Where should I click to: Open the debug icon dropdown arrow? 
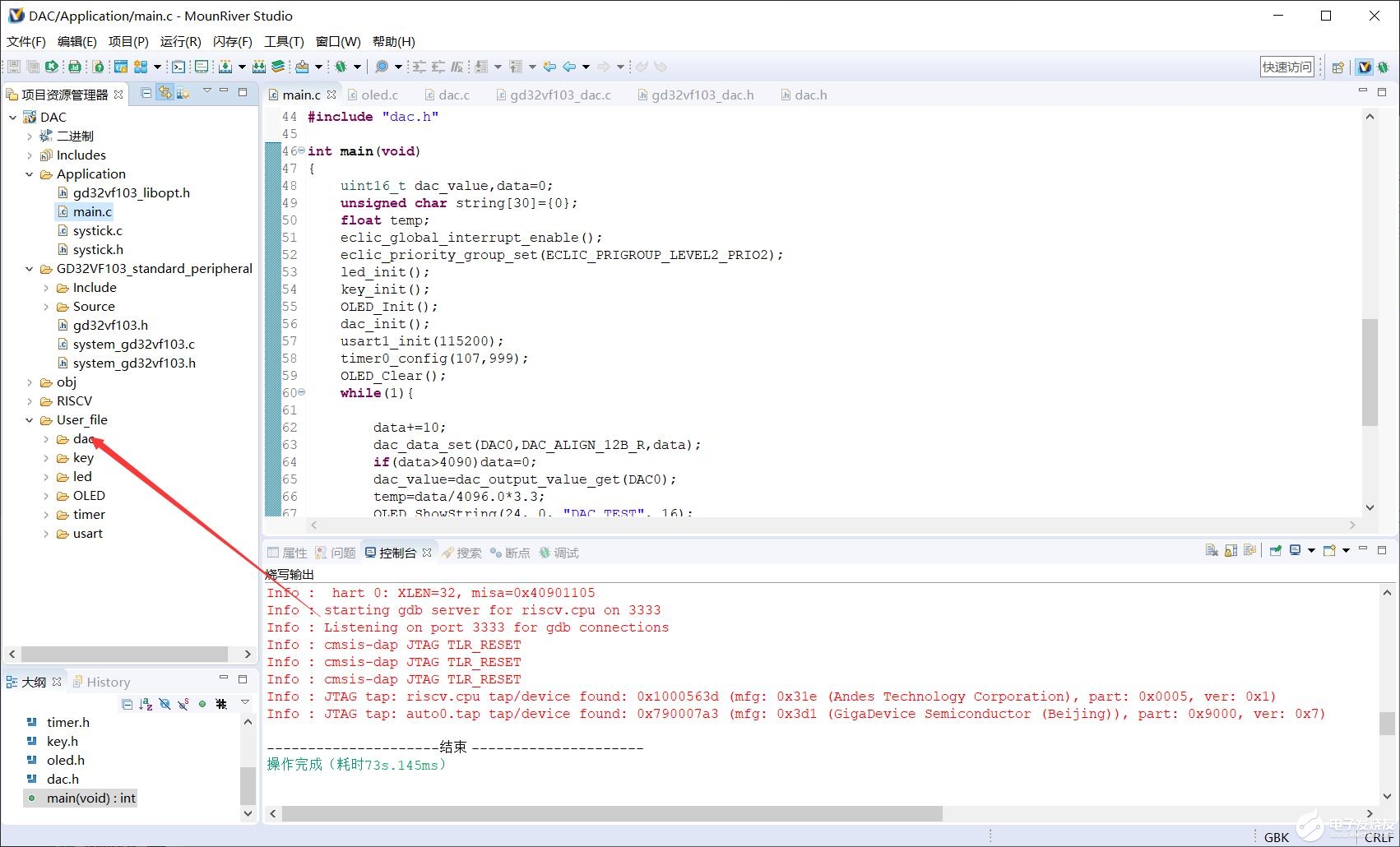358,67
